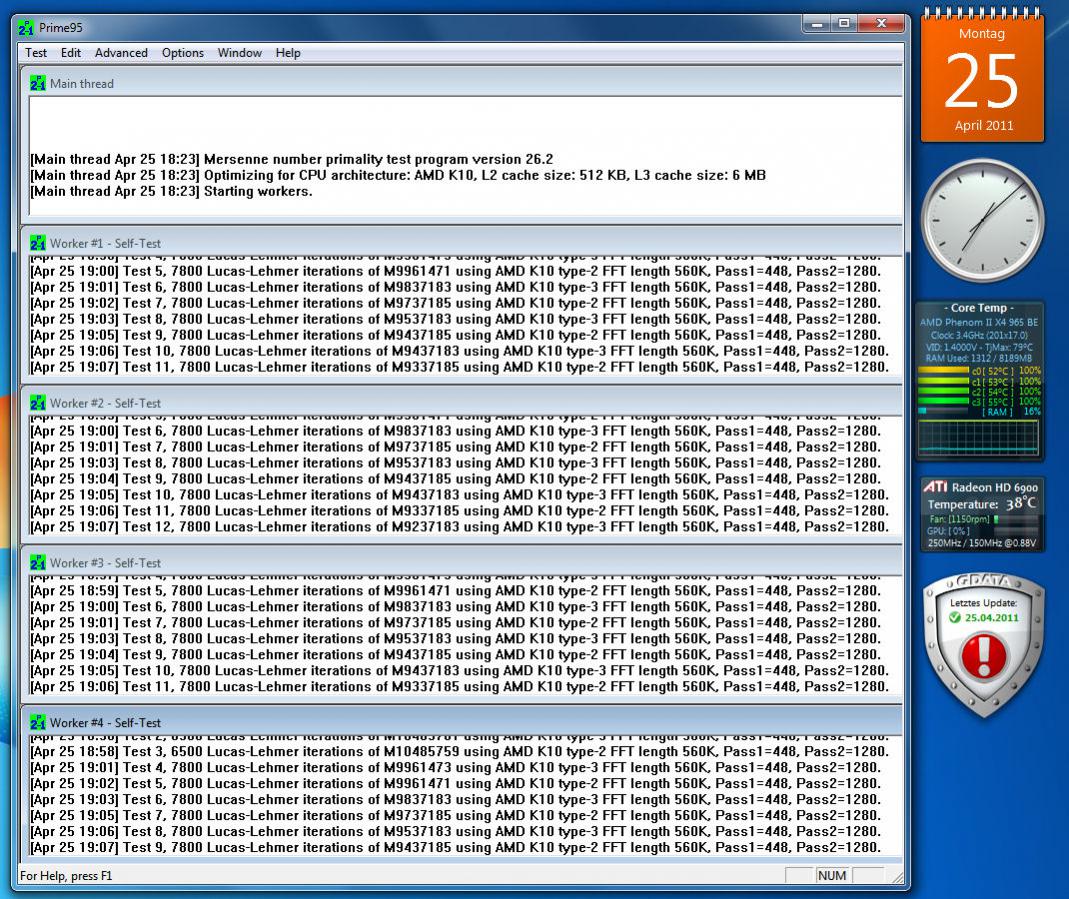Click the Core Temp history graph
This screenshot has height=899, width=1069.
(x=979, y=438)
